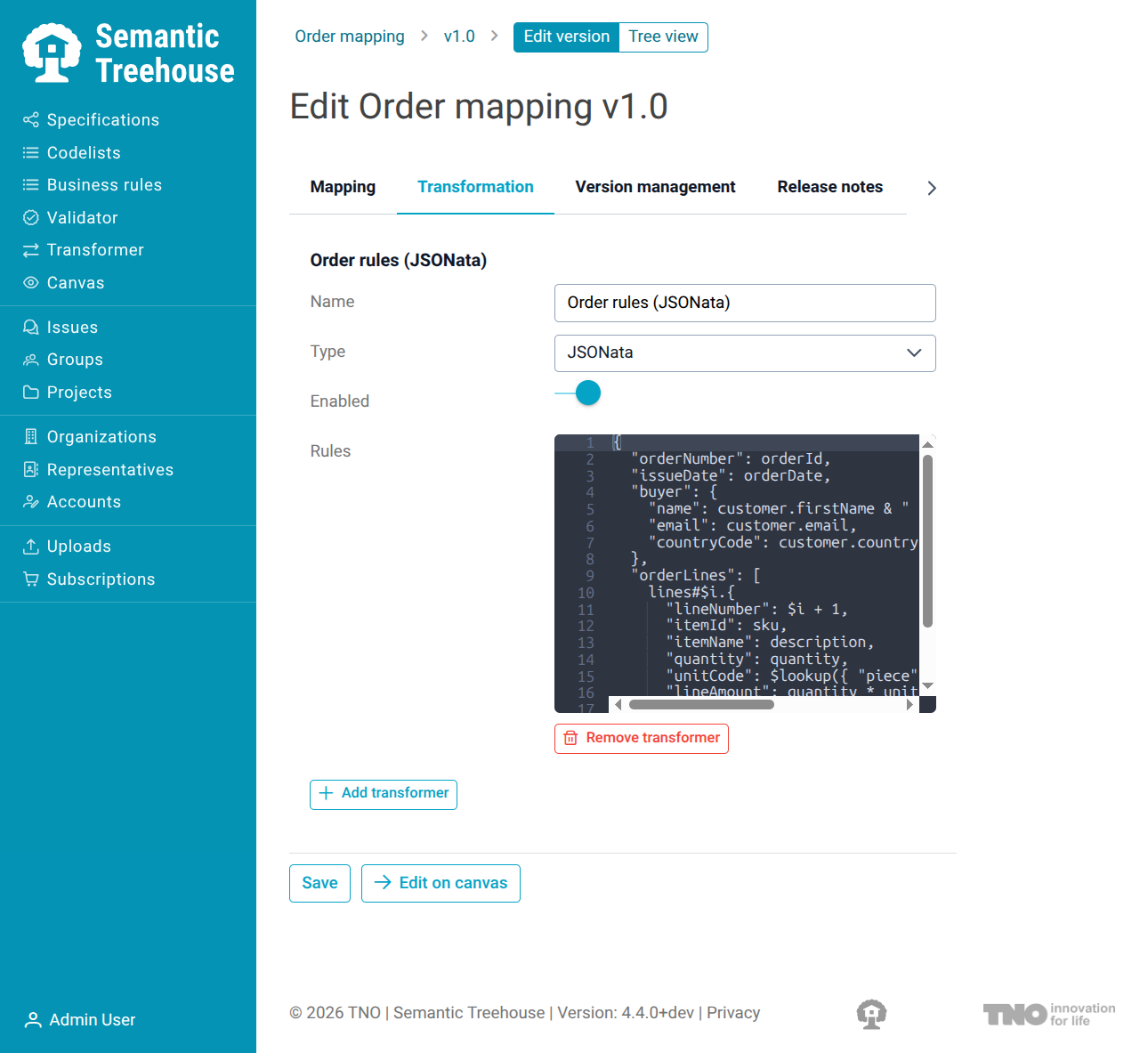The width and height of the screenshot is (1148, 1053).
Task: Click the "orderLines": [ code line
Action: [x=696, y=575]
